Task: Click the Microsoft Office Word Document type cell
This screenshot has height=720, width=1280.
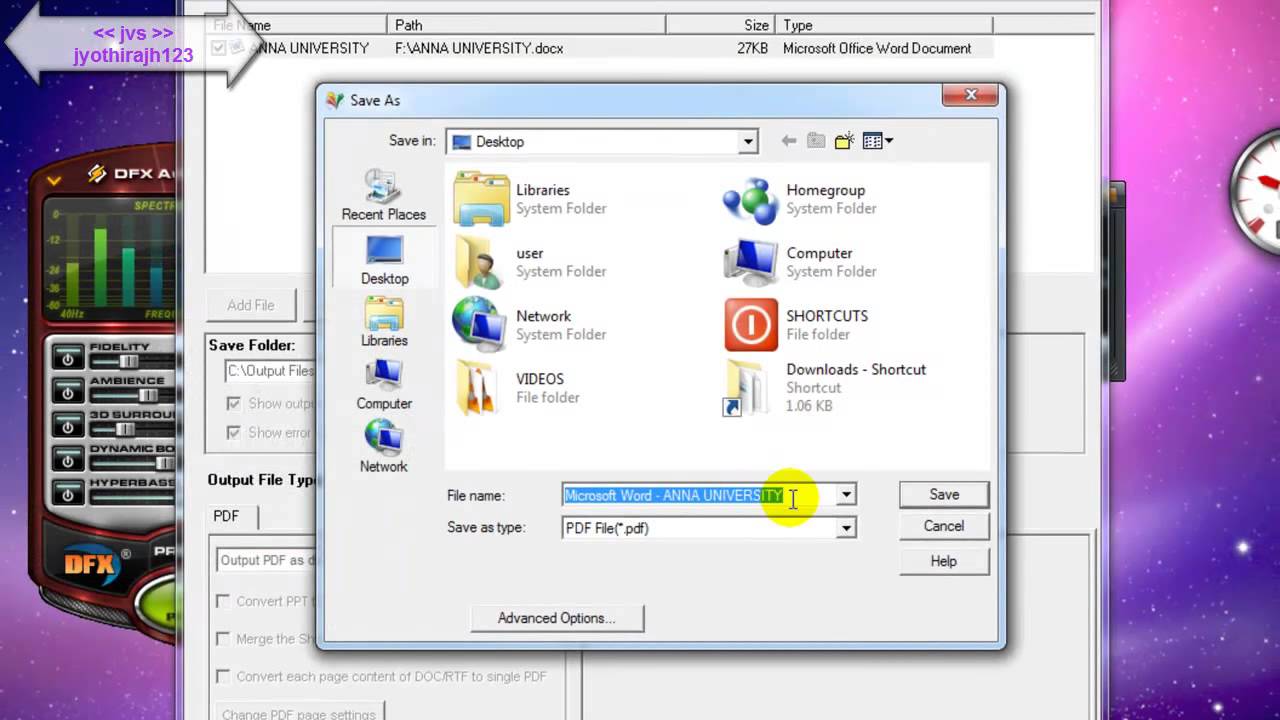Action: coord(877,48)
